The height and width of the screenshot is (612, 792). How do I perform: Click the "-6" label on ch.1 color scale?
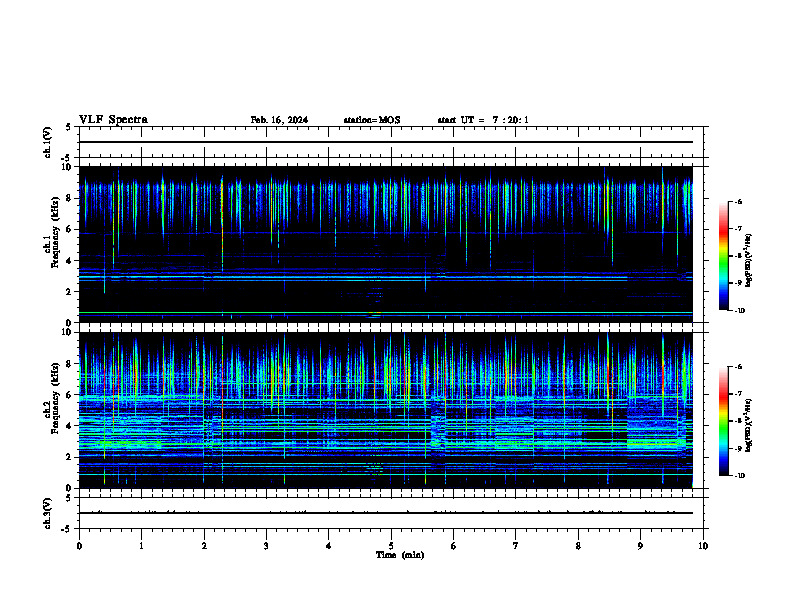[x=738, y=201]
